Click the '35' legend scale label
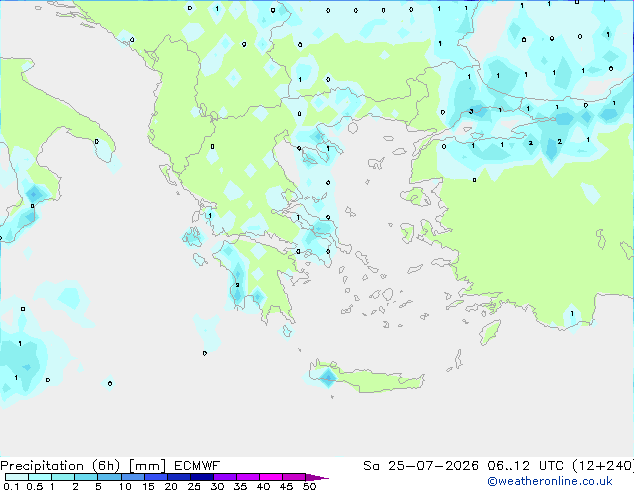This screenshot has width=634, height=490. pos(240,486)
